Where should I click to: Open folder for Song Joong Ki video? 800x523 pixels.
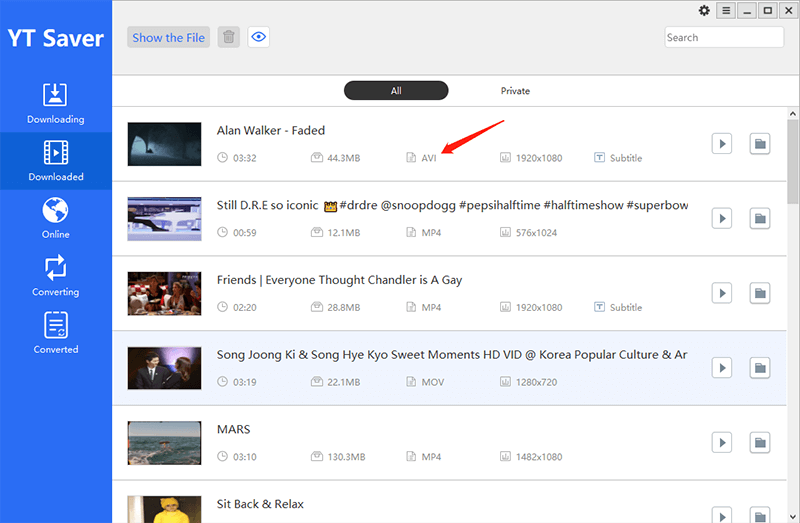coord(760,368)
